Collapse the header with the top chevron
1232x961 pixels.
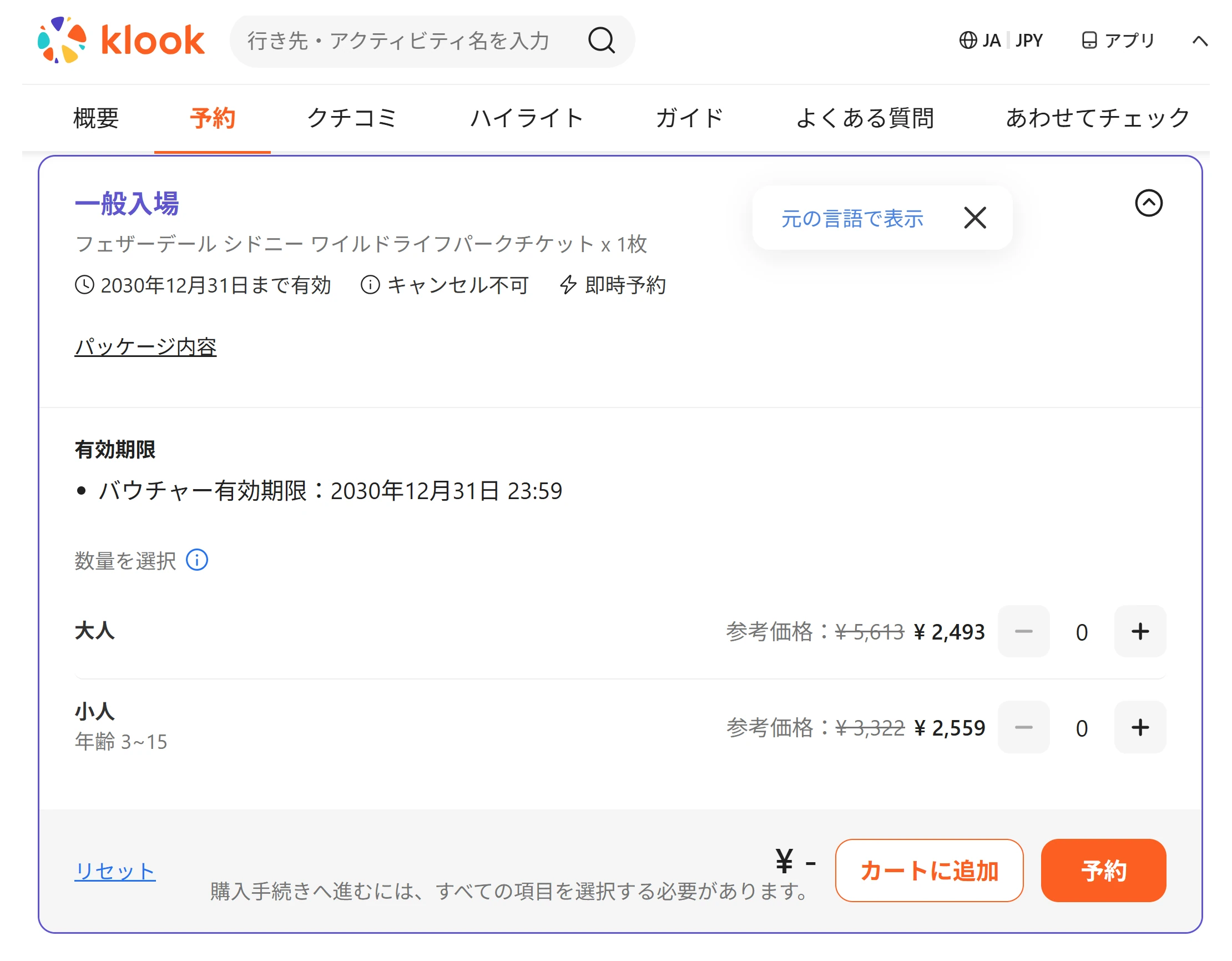pos(1200,41)
